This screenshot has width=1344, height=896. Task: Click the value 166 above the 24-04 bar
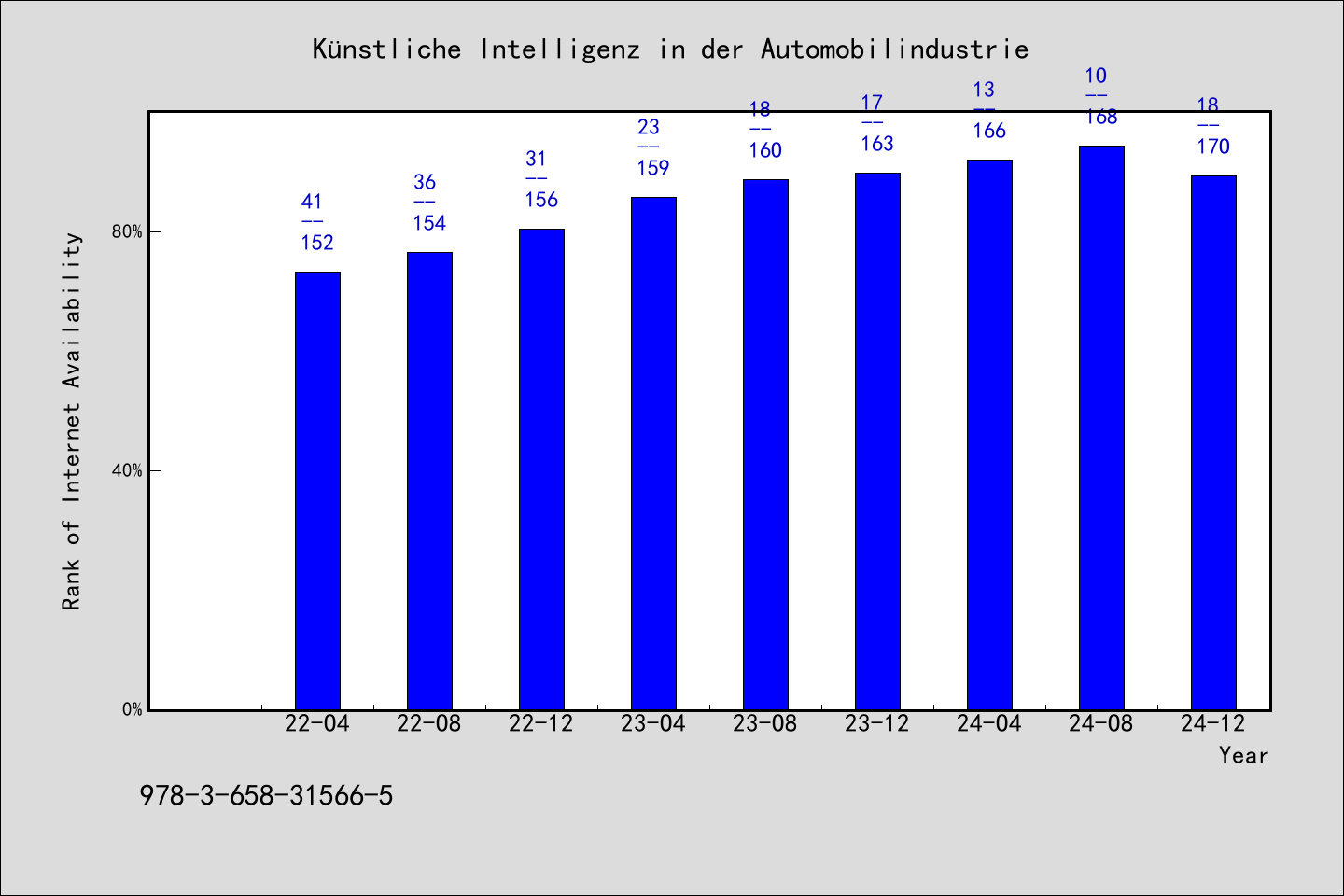[x=989, y=131]
